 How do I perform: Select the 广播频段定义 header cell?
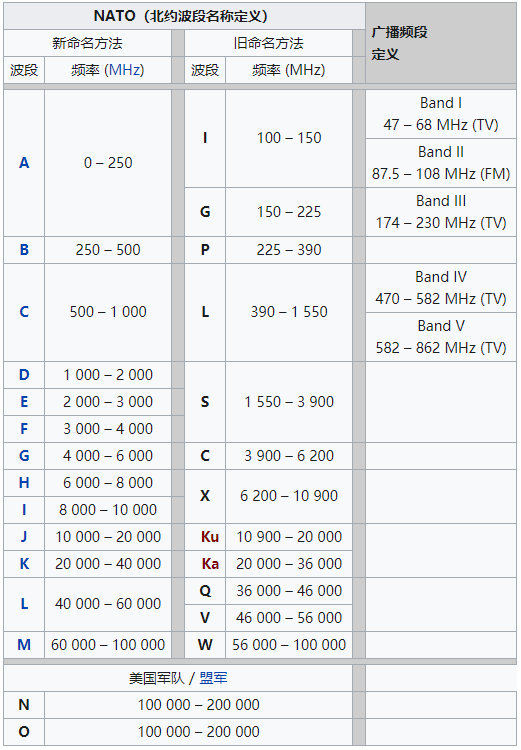[x=441, y=43]
